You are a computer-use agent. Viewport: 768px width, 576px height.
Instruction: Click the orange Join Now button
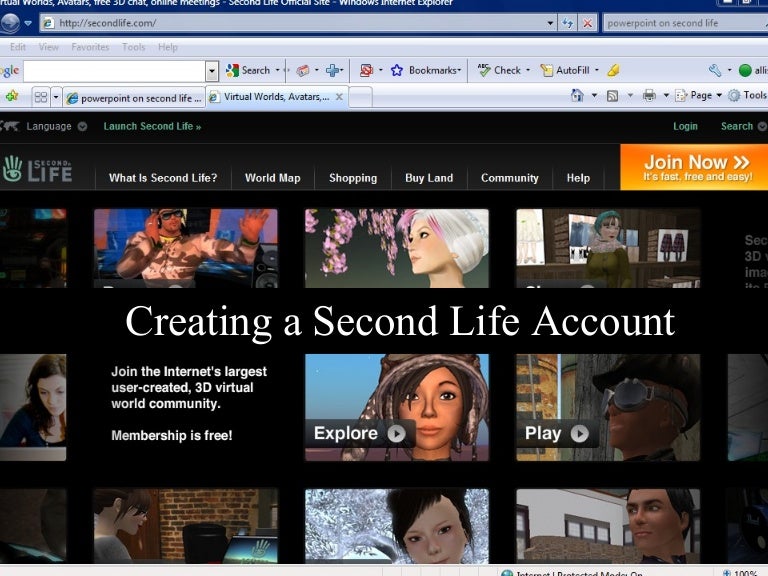pyautogui.click(x=694, y=167)
